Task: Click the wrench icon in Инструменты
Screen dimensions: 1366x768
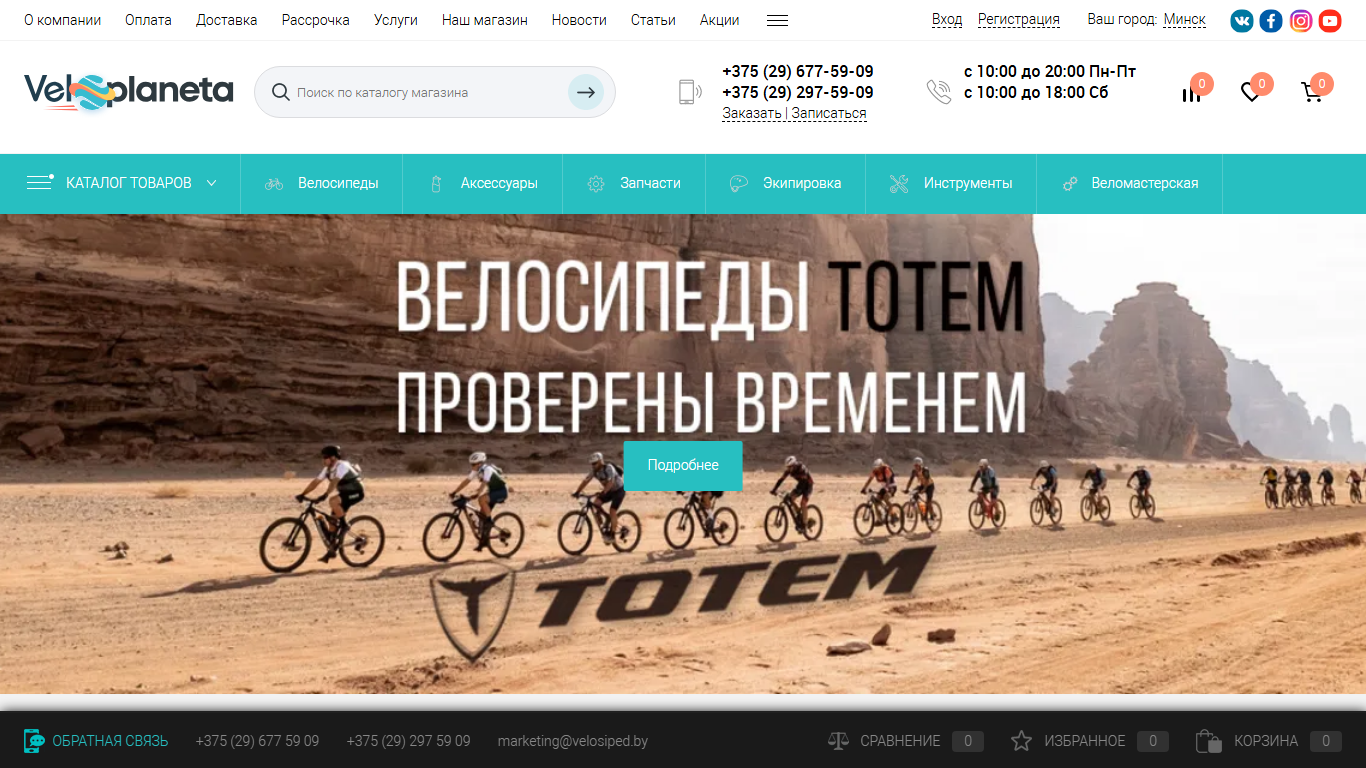Action: [899, 184]
